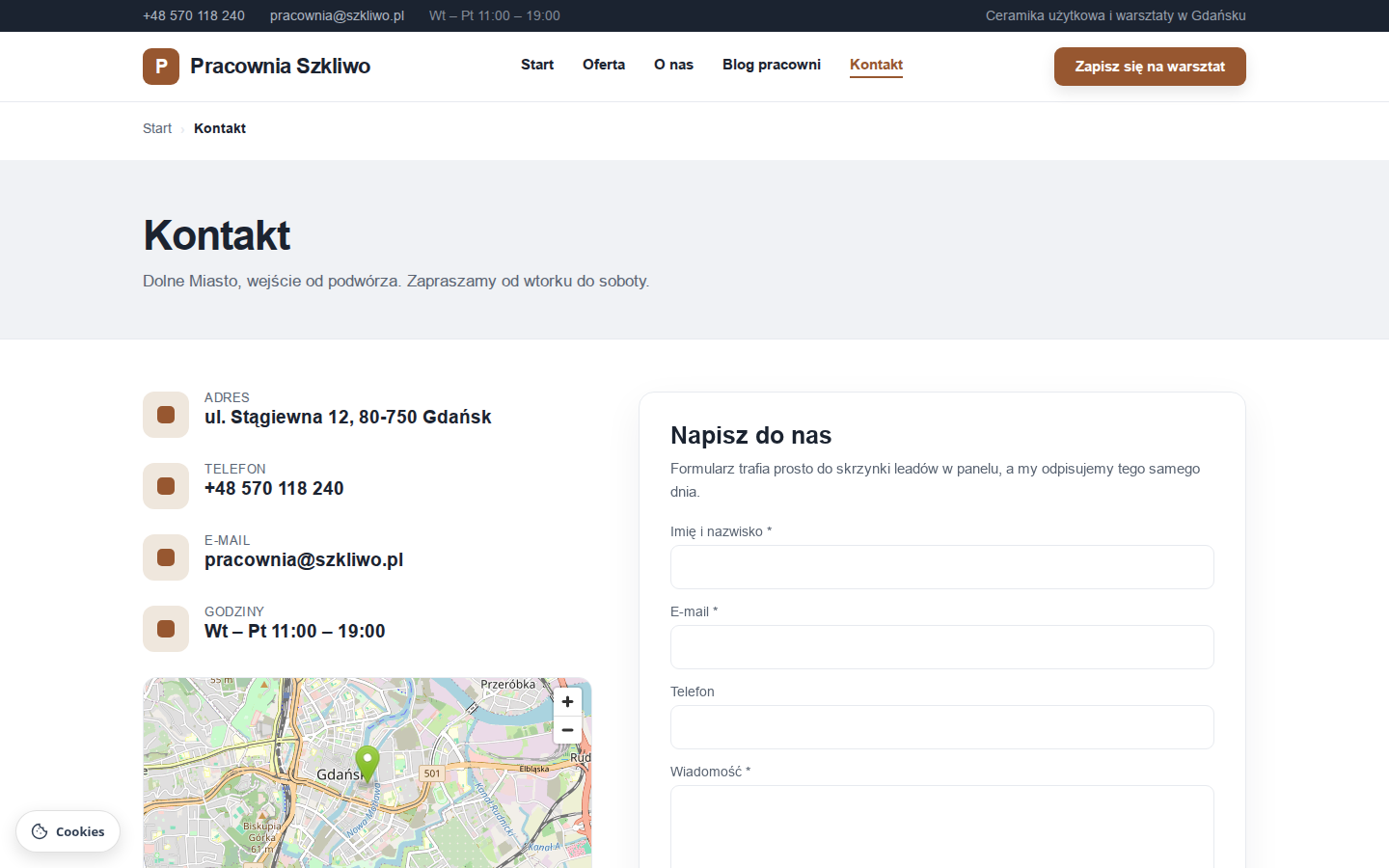This screenshot has width=1389, height=868.
Task: Click the Start breadcrumb link
Action: tap(157, 128)
